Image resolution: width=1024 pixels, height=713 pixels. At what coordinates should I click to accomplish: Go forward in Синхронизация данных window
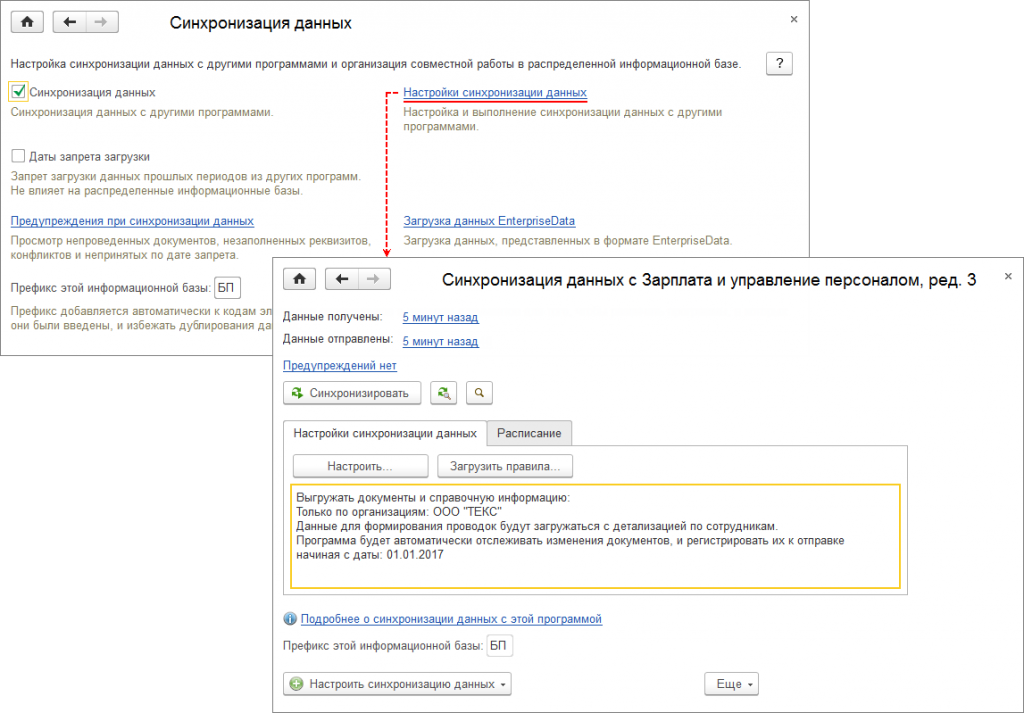[101, 22]
